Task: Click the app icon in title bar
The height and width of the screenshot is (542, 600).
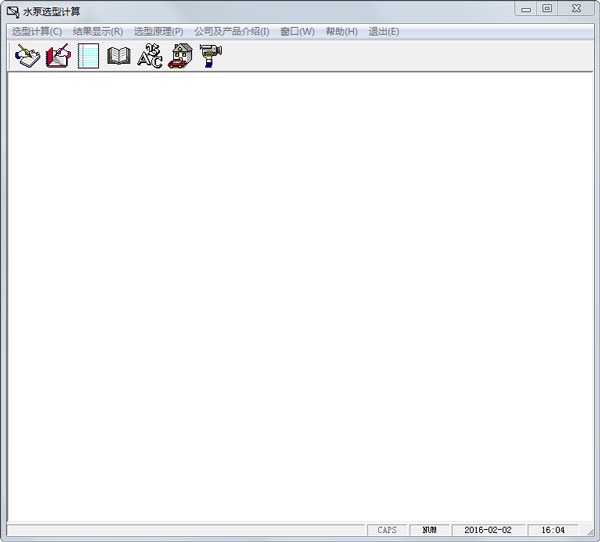Action: coord(13,12)
